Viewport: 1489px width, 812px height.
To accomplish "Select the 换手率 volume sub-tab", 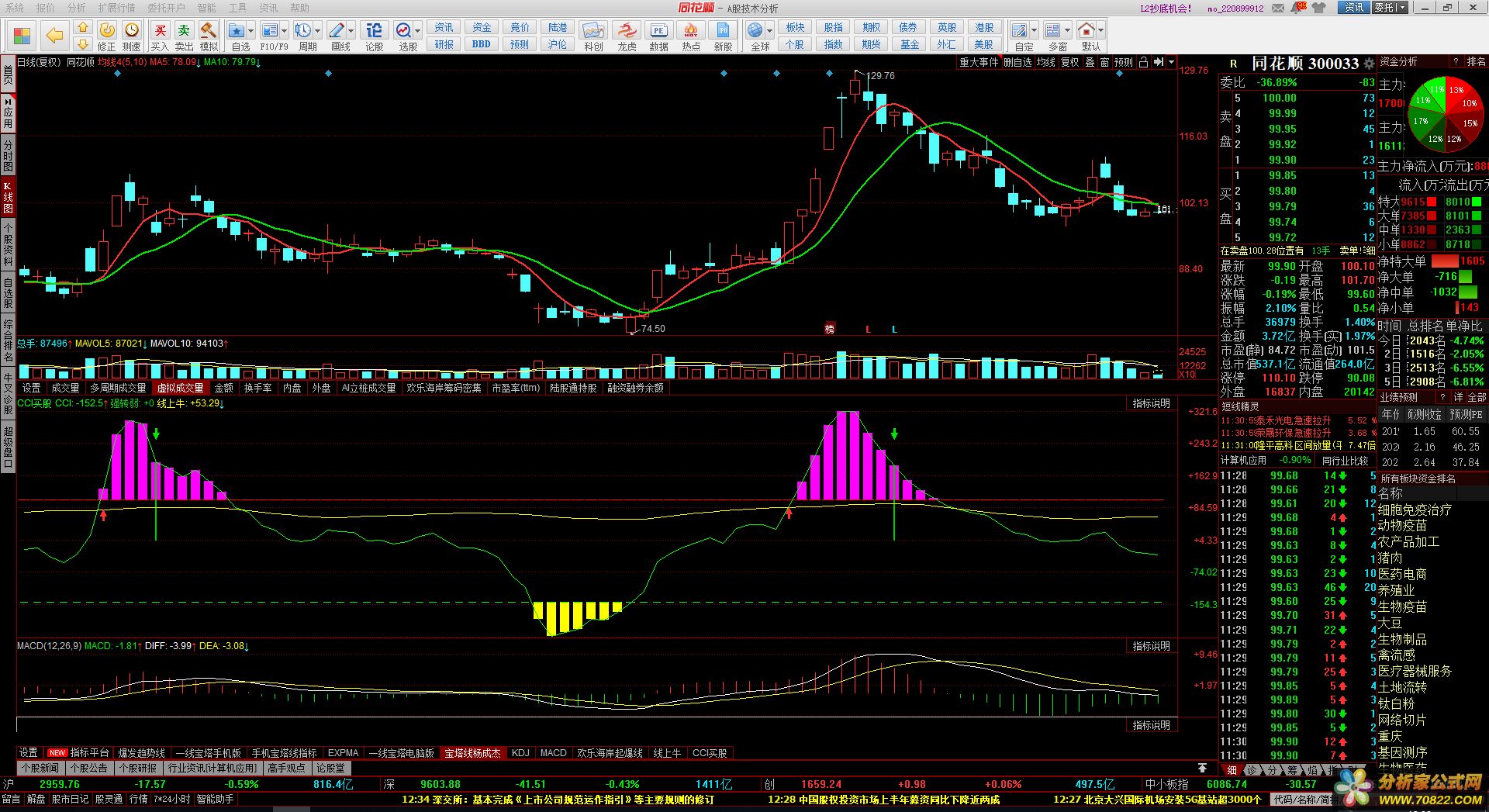I will [257, 388].
